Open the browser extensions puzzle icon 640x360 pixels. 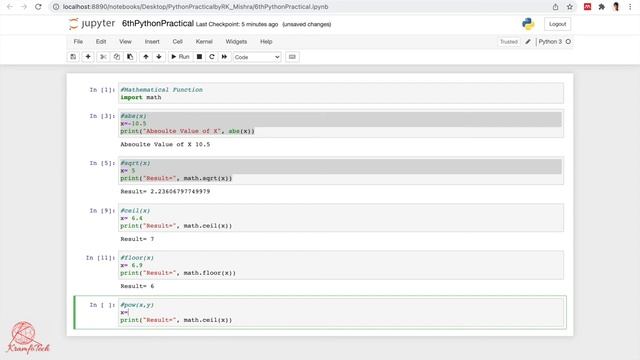(602, 7)
